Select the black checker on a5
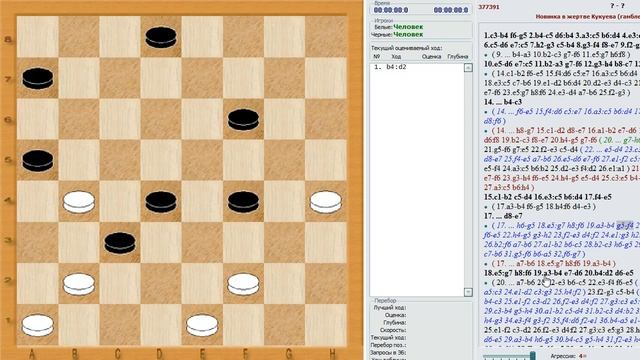Image resolution: width=640 pixels, height=360 pixels. click(38, 160)
